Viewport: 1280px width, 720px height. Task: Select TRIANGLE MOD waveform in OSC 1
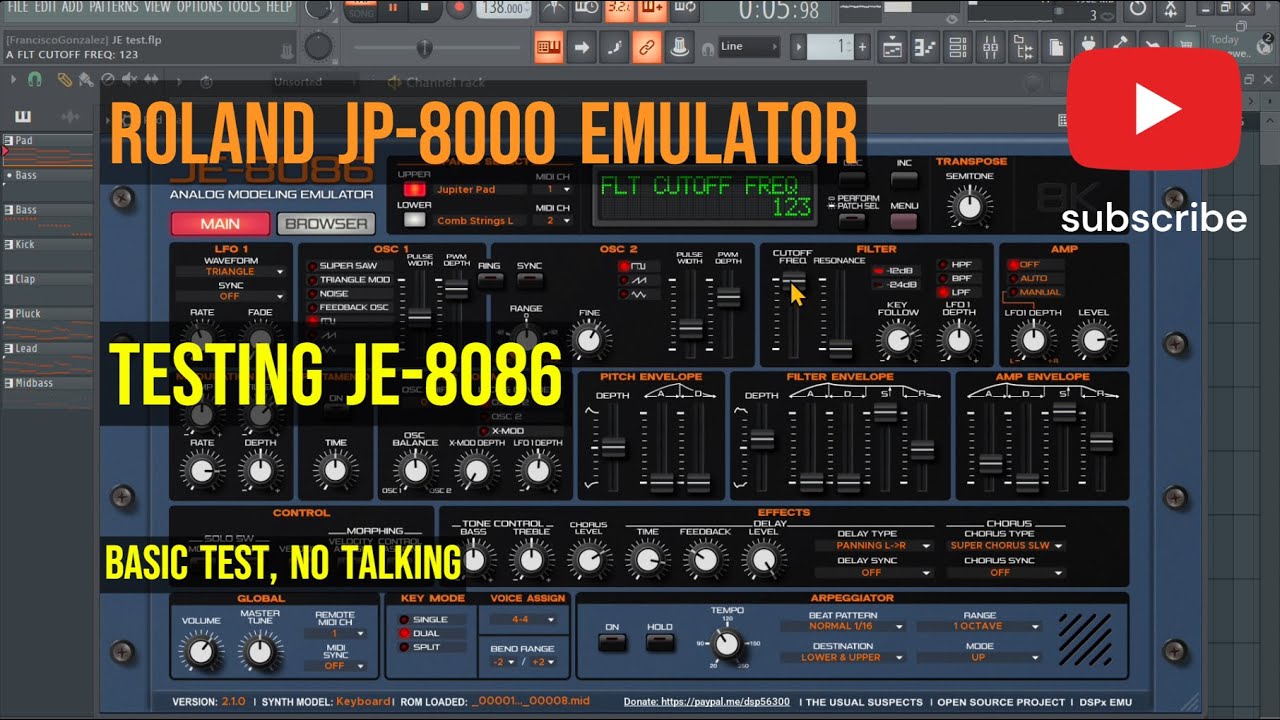[x=348, y=280]
